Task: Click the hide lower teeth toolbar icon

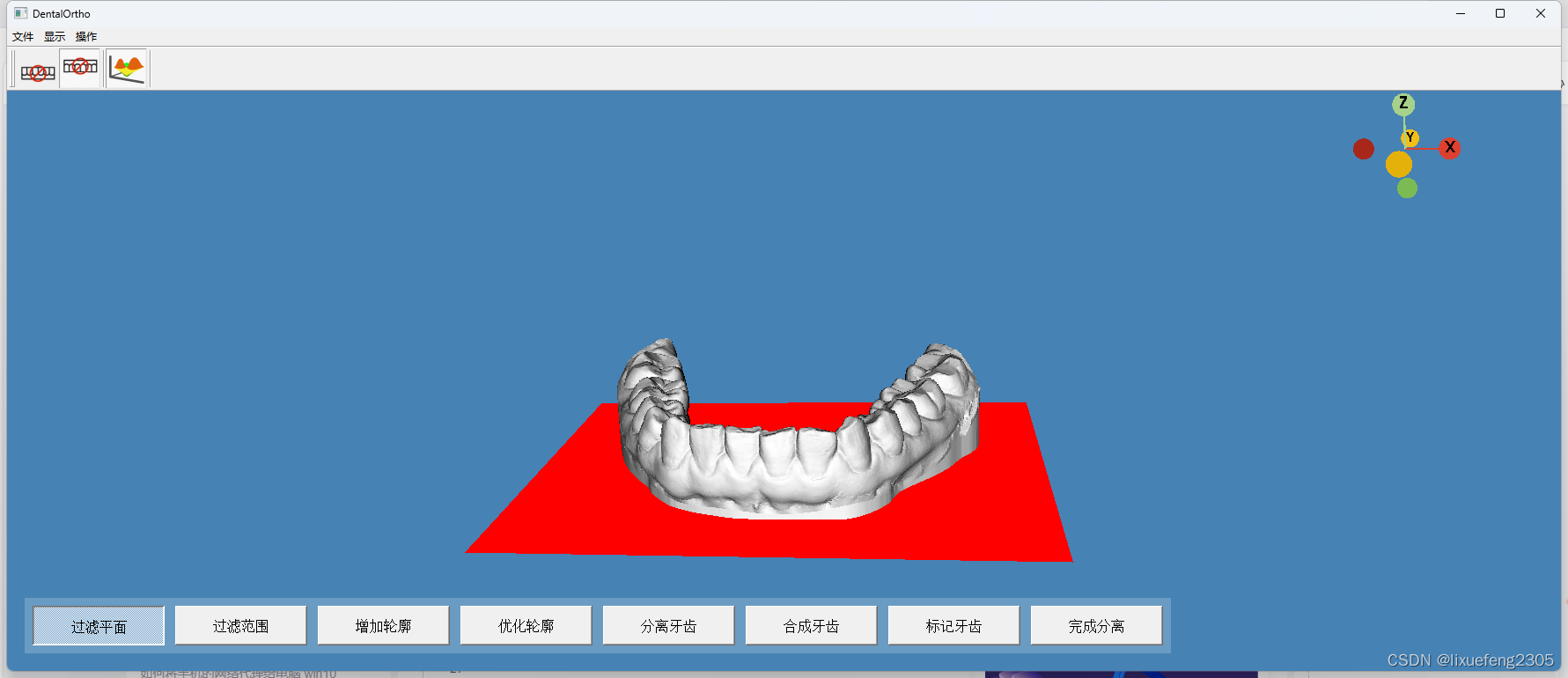Action: [38, 71]
